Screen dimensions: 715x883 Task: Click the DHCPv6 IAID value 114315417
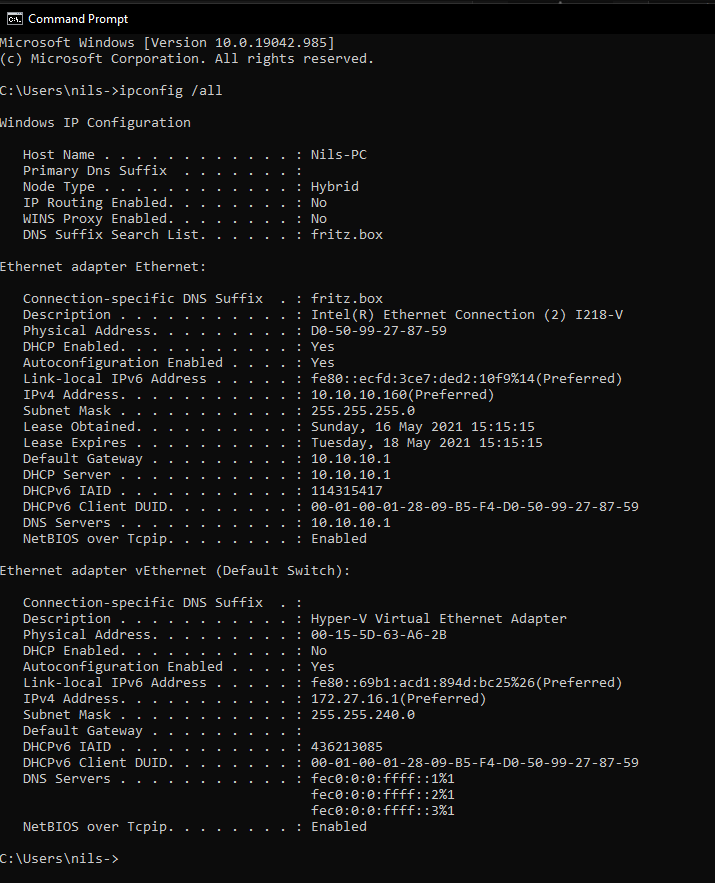(x=346, y=490)
